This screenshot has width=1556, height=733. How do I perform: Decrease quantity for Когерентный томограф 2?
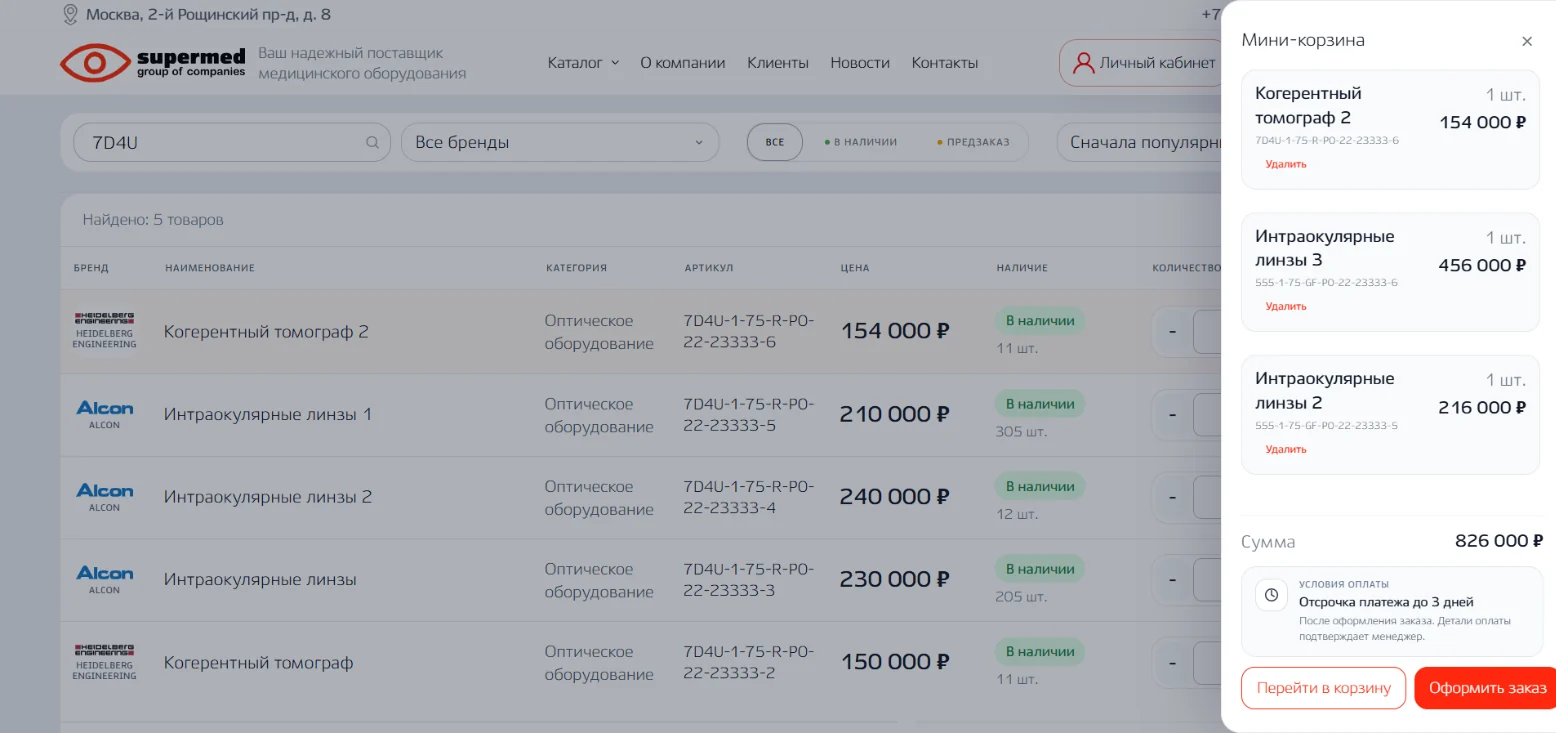click(x=1172, y=332)
